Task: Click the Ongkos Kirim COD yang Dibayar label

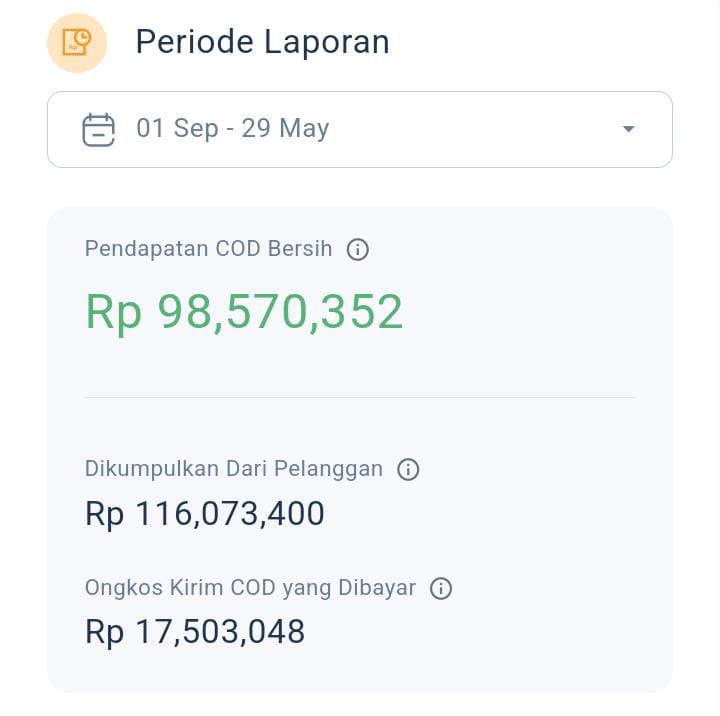Action: click(x=250, y=588)
